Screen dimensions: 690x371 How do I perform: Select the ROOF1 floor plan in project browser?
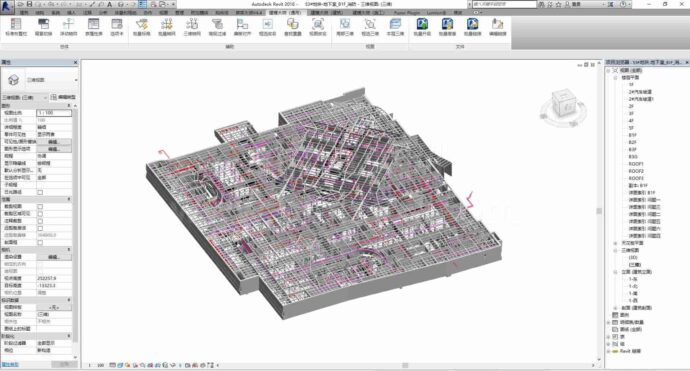636,164
